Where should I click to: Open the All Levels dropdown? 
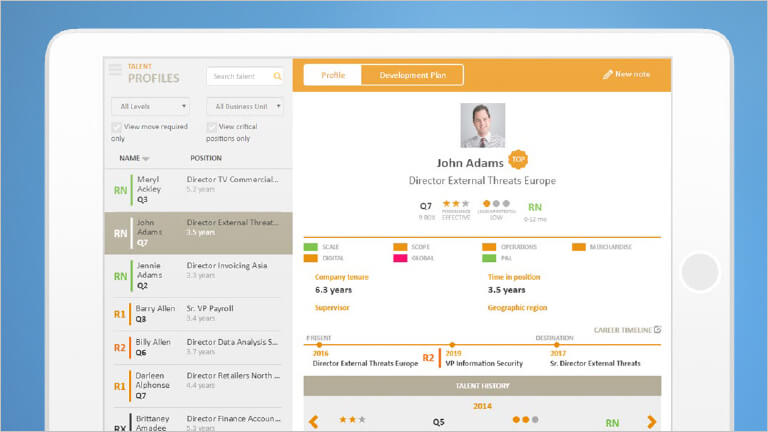pos(153,106)
